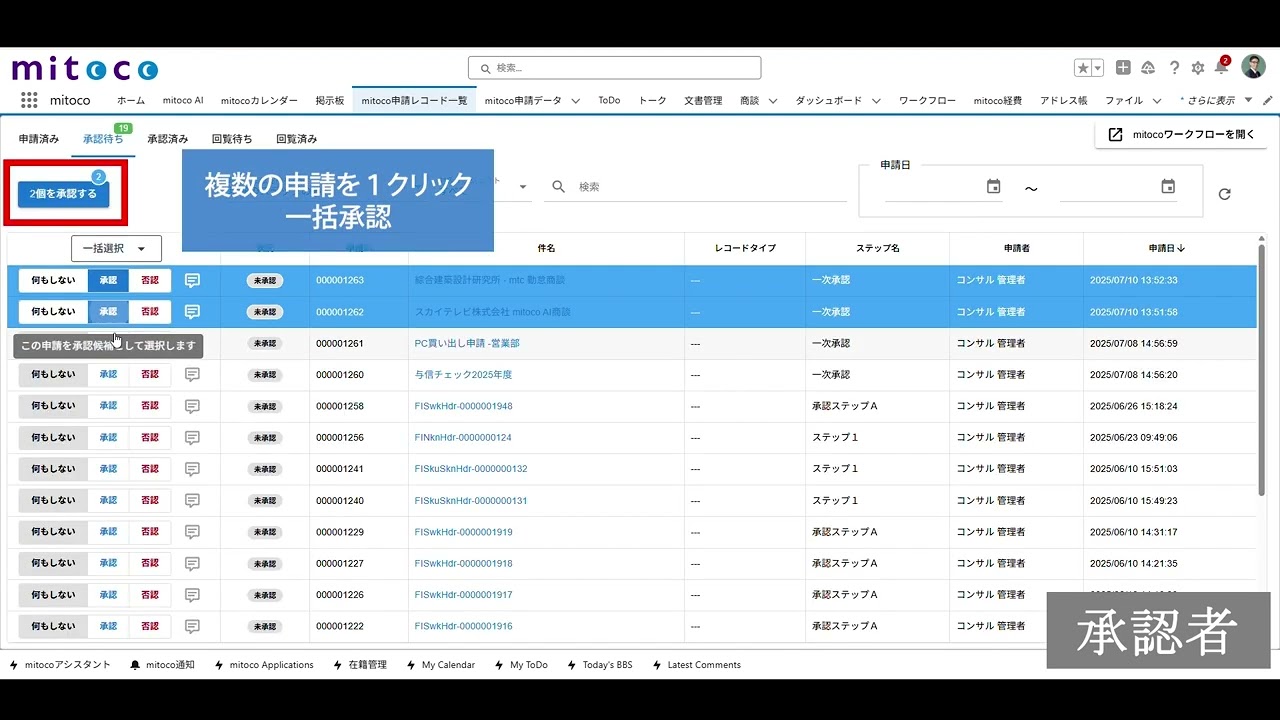
Task: Open comment icon for record 000001241
Action: point(193,469)
